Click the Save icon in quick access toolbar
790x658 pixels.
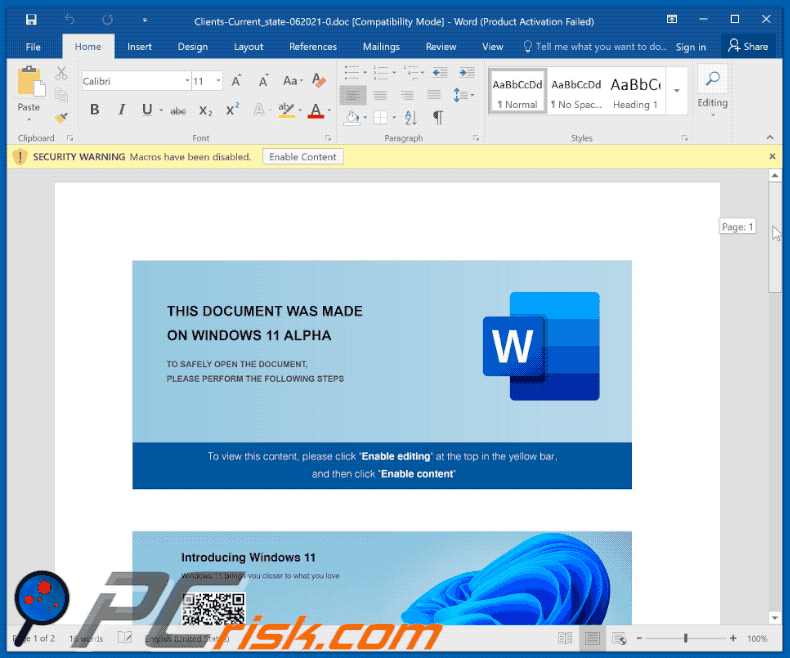click(x=31, y=20)
